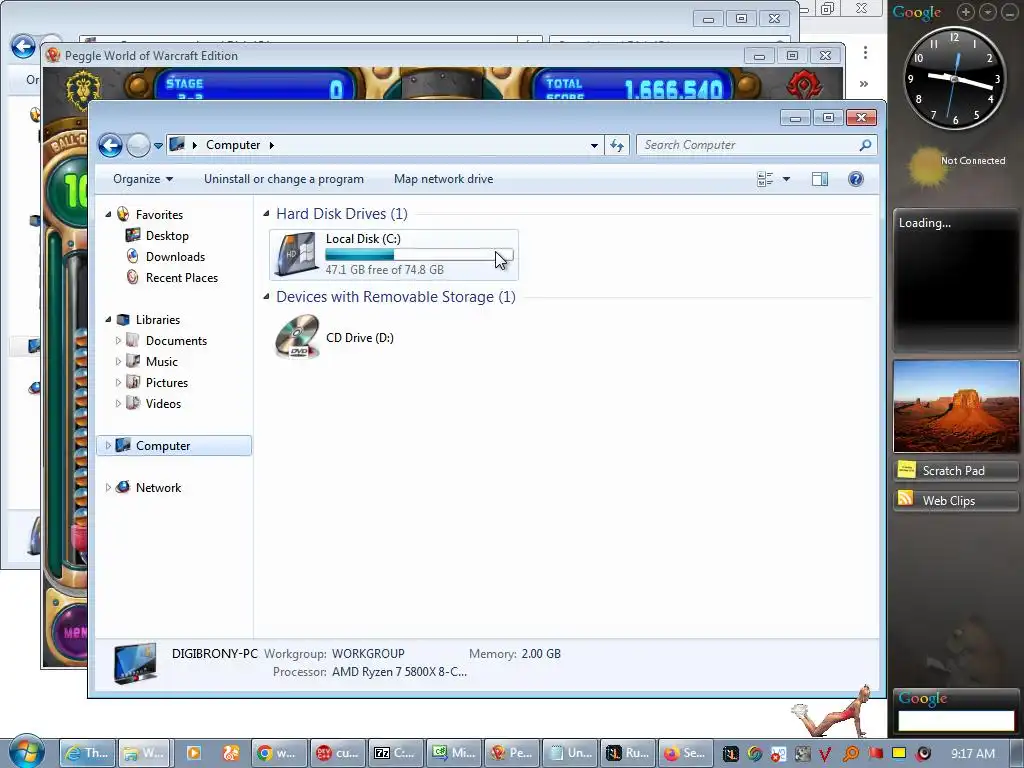Image resolution: width=1024 pixels, height=768 pixels.
Task: Collapse Hard Disk Drives group
Action: [266, 214]
